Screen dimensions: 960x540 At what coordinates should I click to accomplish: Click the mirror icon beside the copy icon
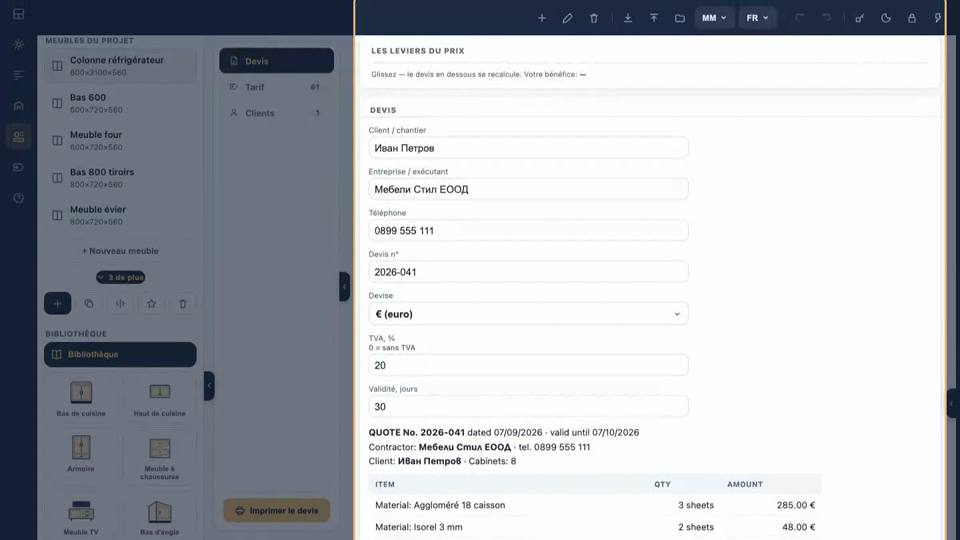click(x=120, y=304)
